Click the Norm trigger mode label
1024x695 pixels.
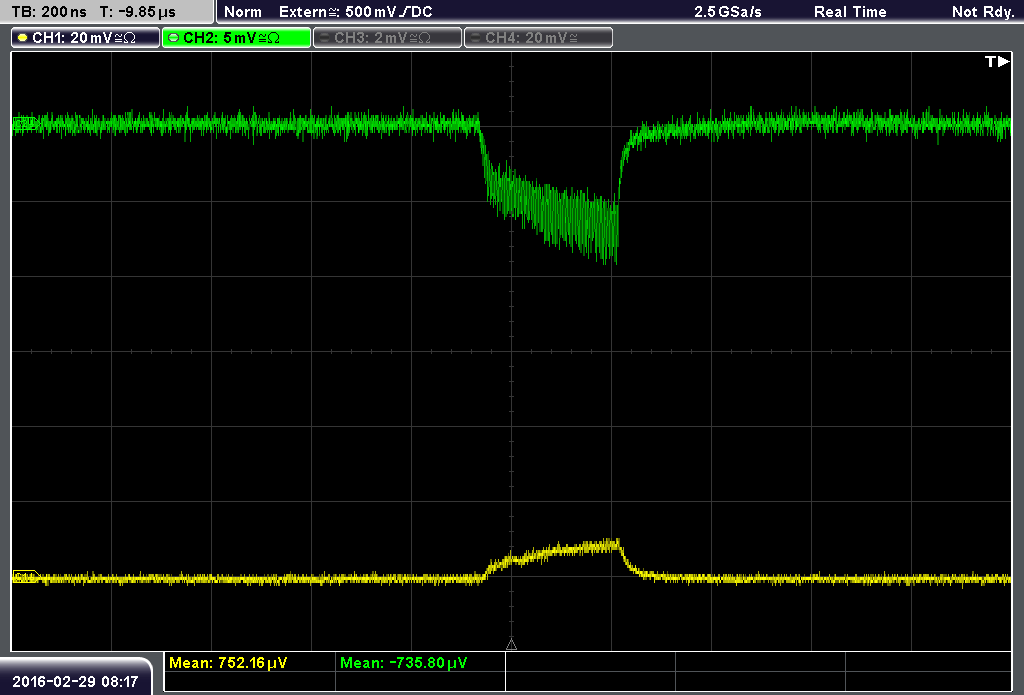coord(243,12)
